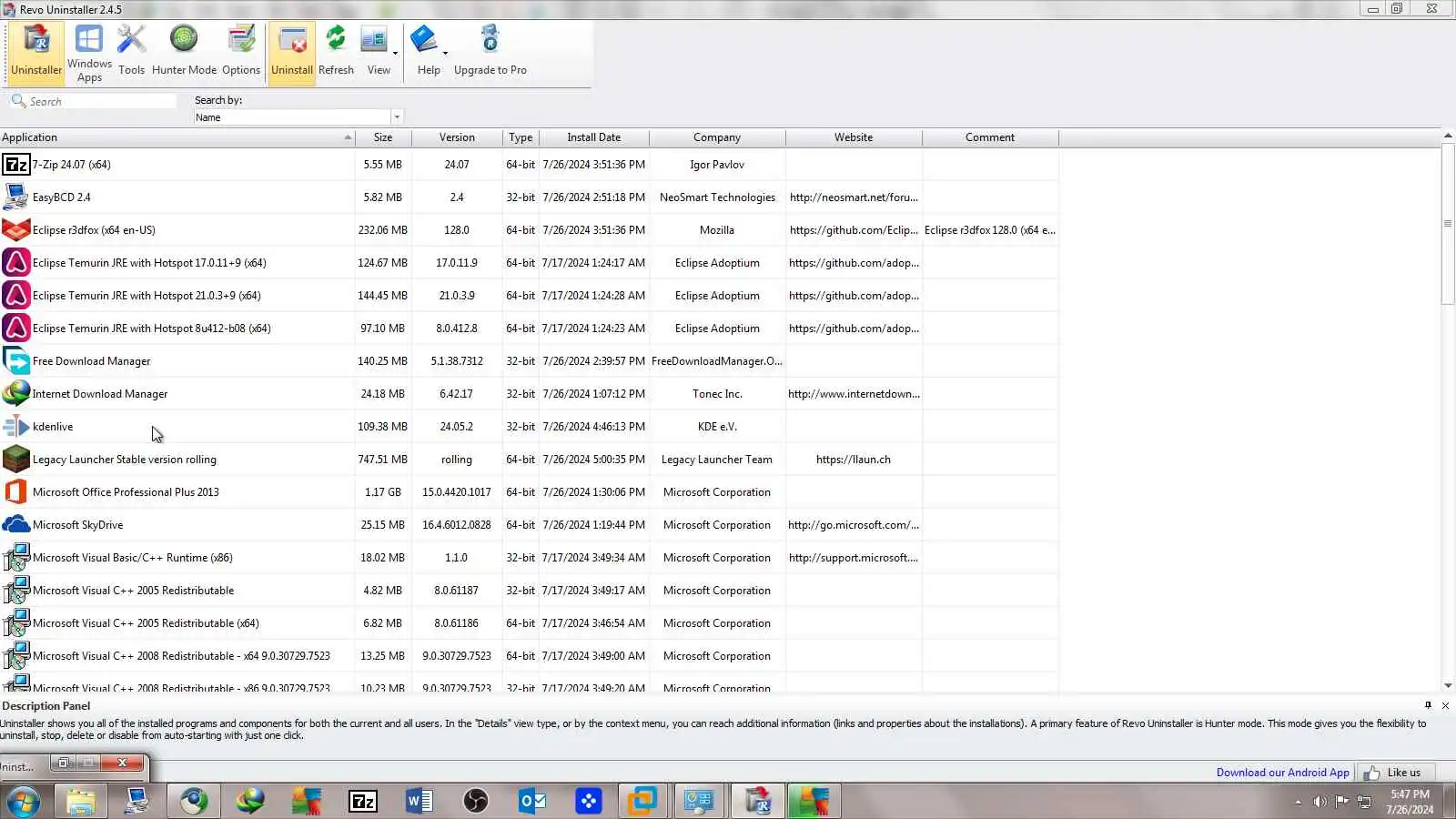Expand the View dropdown arrow
The image size is (1456, 819).
pos(395,53)
